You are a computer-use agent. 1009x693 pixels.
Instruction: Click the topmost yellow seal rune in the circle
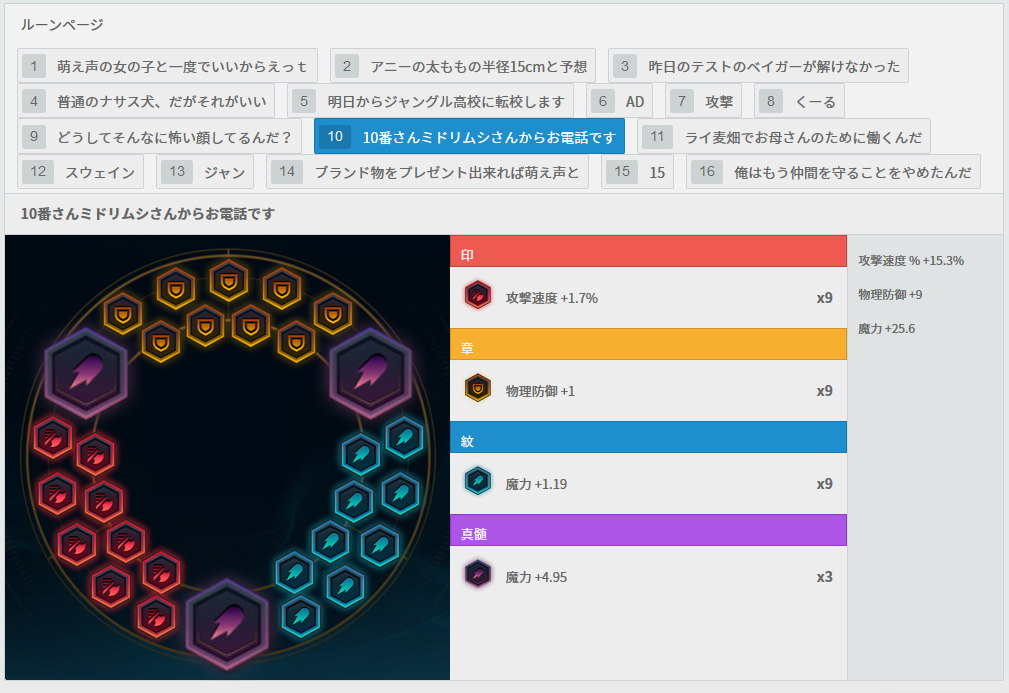pyautogui.click(x=229, y=281)
